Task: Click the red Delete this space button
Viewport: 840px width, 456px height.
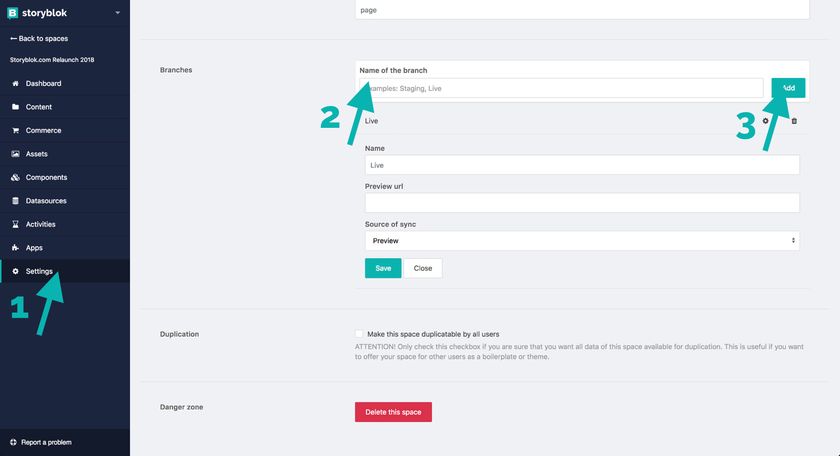Action: point(393,412)
